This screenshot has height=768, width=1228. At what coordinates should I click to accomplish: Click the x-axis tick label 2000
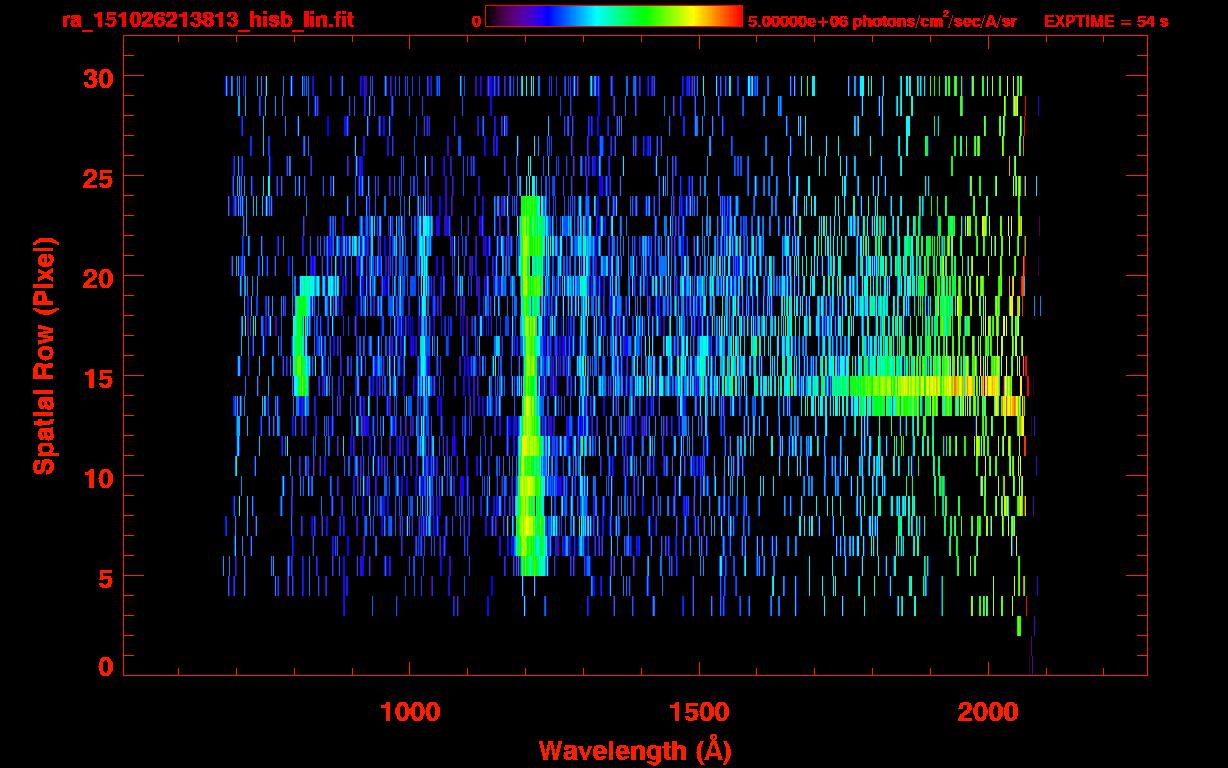(988, 712)
